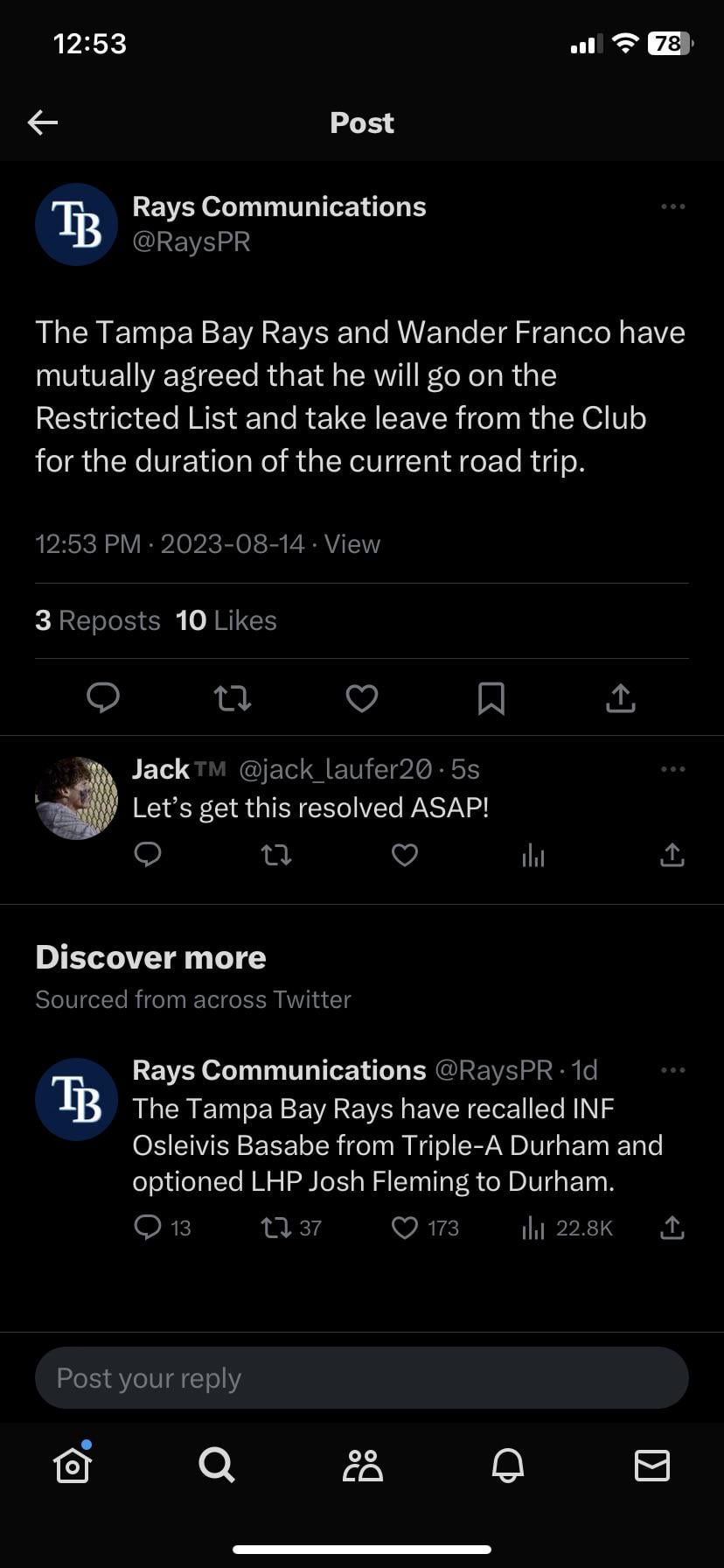Go to the Home tab
This screenshot has height=1568, width=724.
(x=73, y=1465)
